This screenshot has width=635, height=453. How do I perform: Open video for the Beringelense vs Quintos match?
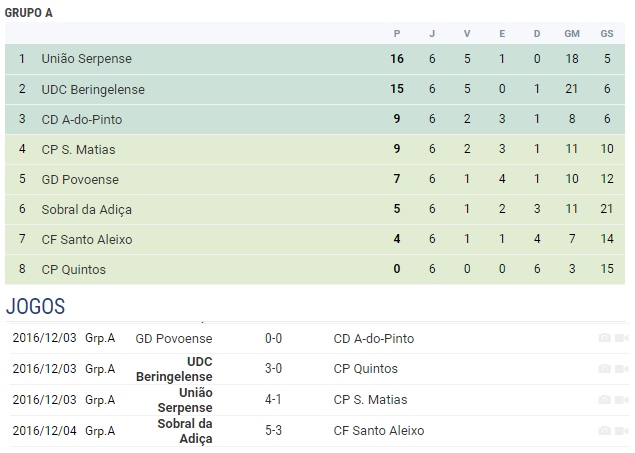(x=621, y=369)
